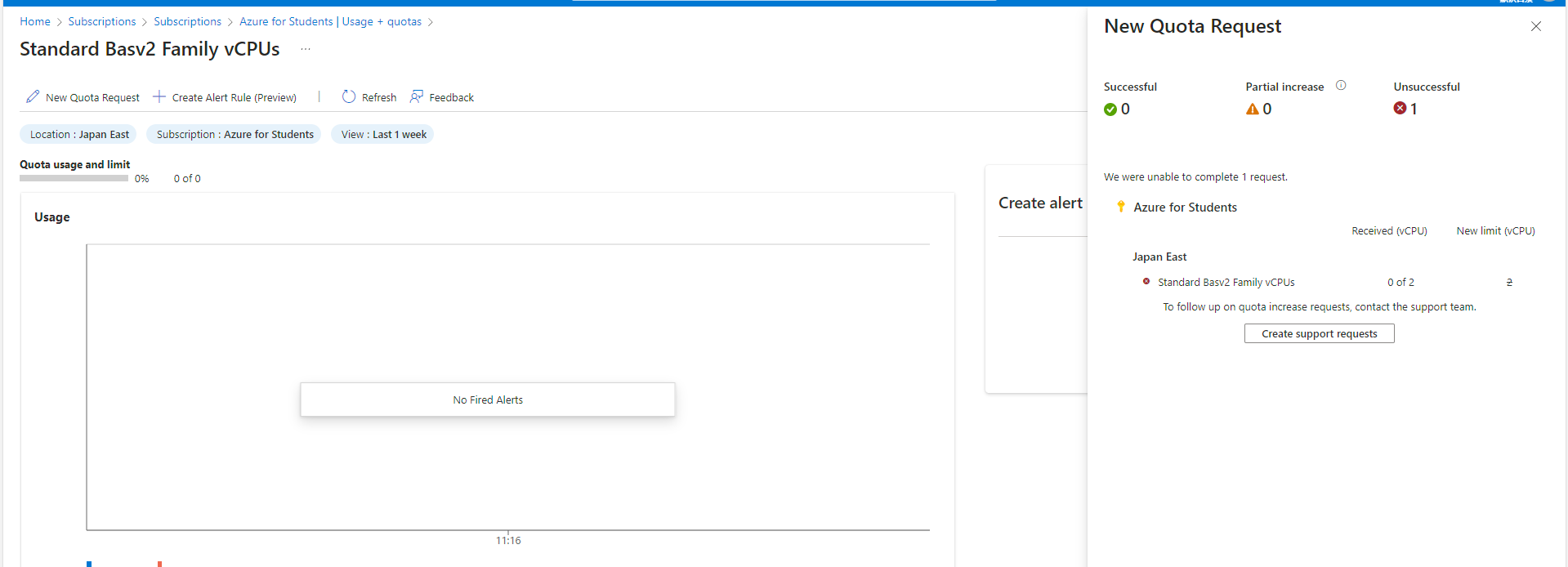Click the Received (vCPU) column header

point(1389,230)
